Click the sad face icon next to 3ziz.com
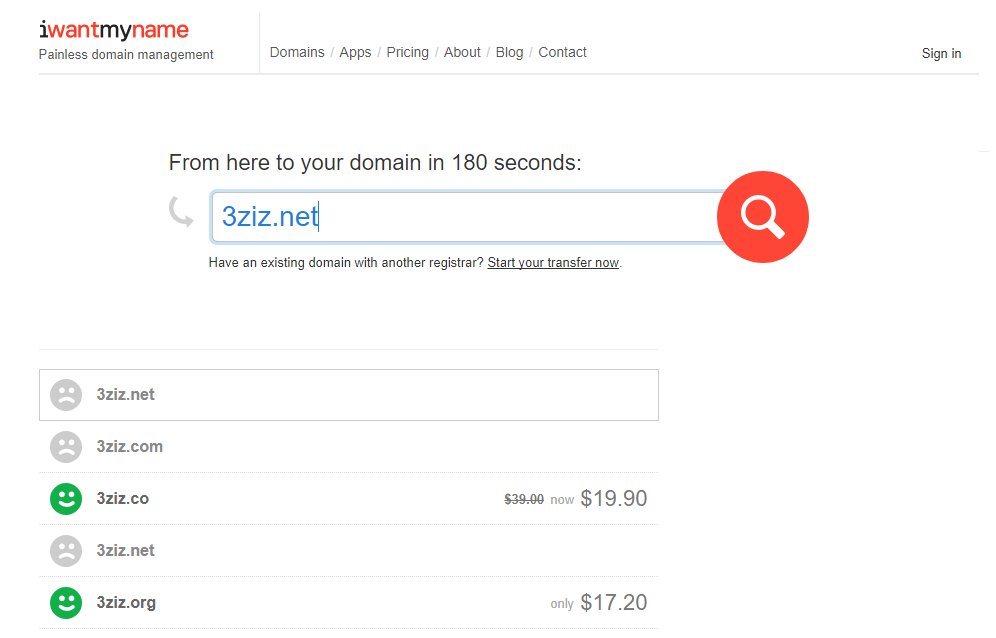Viewport: 996px width, 638px height. pos(66,447)
